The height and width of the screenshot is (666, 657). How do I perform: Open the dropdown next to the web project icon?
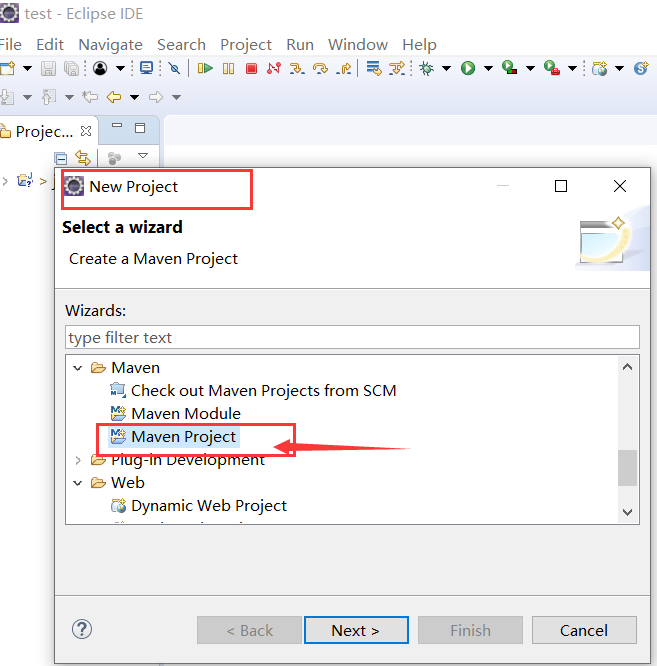620,68
